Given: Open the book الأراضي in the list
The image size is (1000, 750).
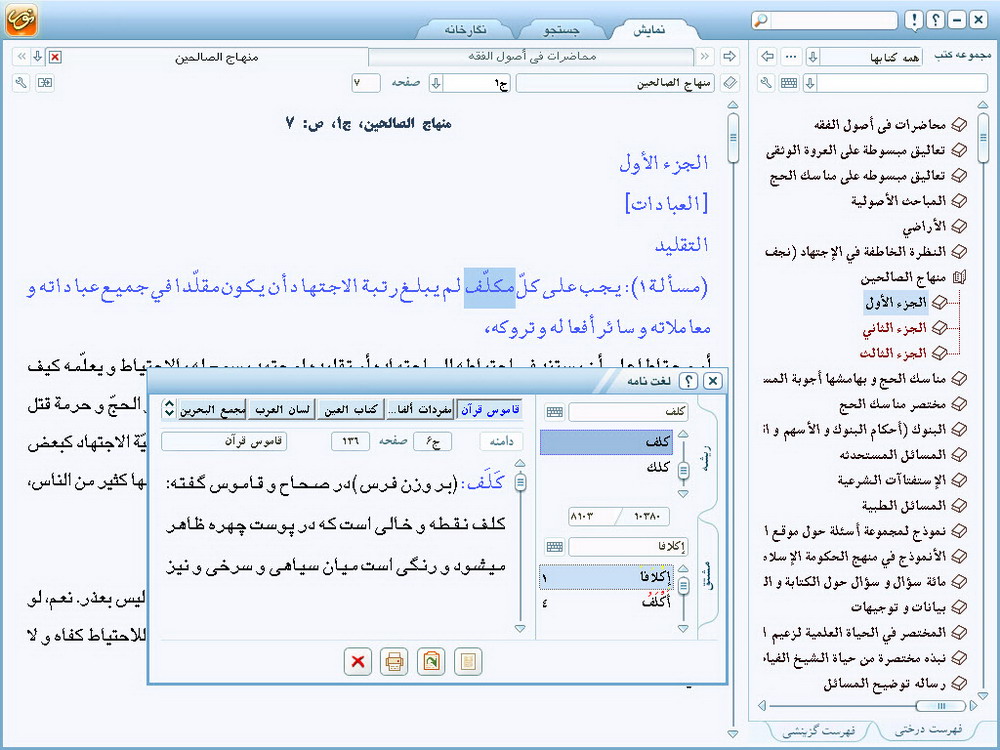Looking at the screenshot, I should coord(924,227).
